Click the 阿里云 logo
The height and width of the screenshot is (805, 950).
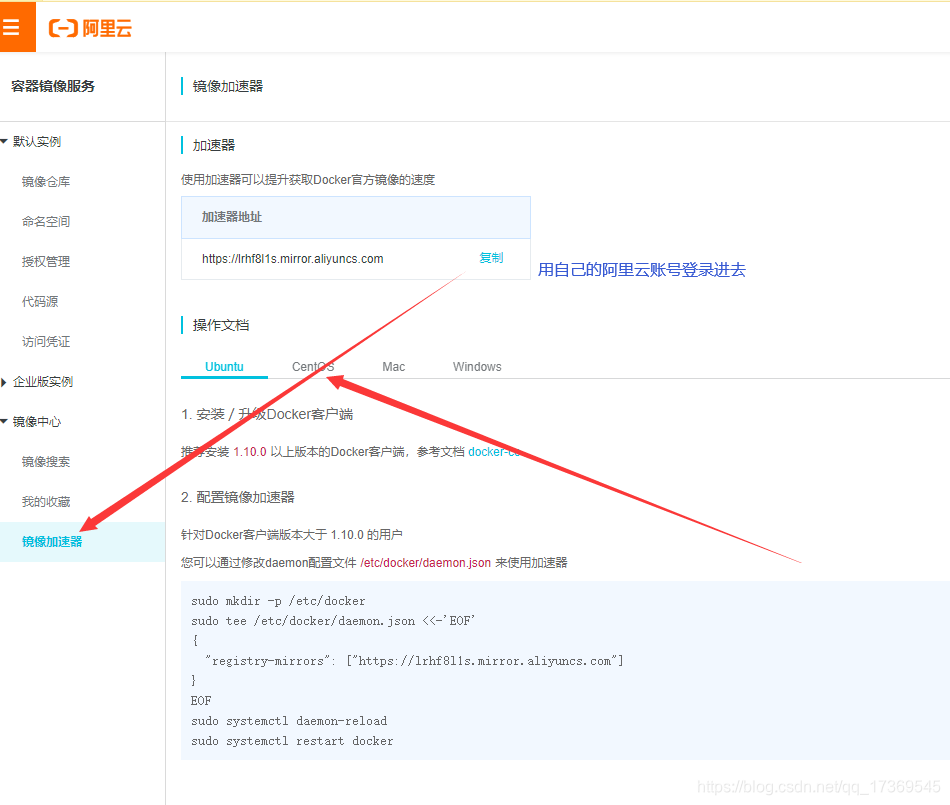pyautogui.click(x=90, y=28)
